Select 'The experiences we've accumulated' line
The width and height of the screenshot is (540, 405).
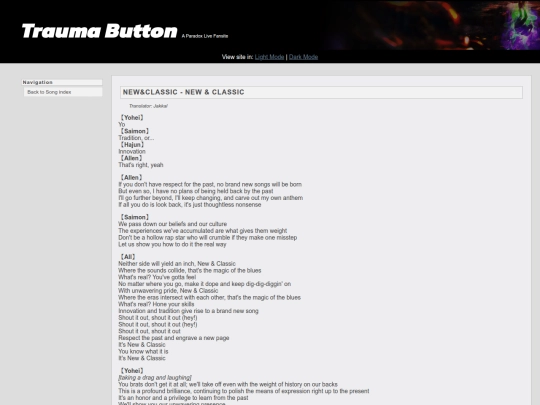pyautogui.click(x=202, y=231)
